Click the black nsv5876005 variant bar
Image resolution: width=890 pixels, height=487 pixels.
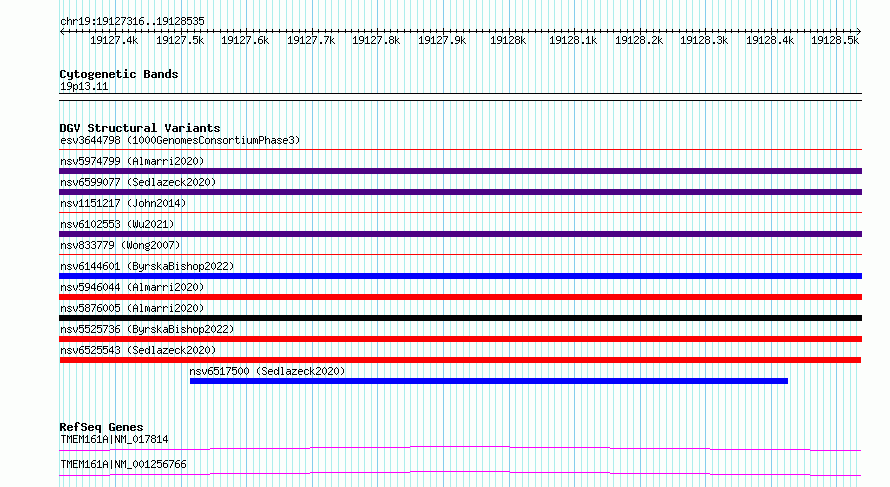click(460, 318)
